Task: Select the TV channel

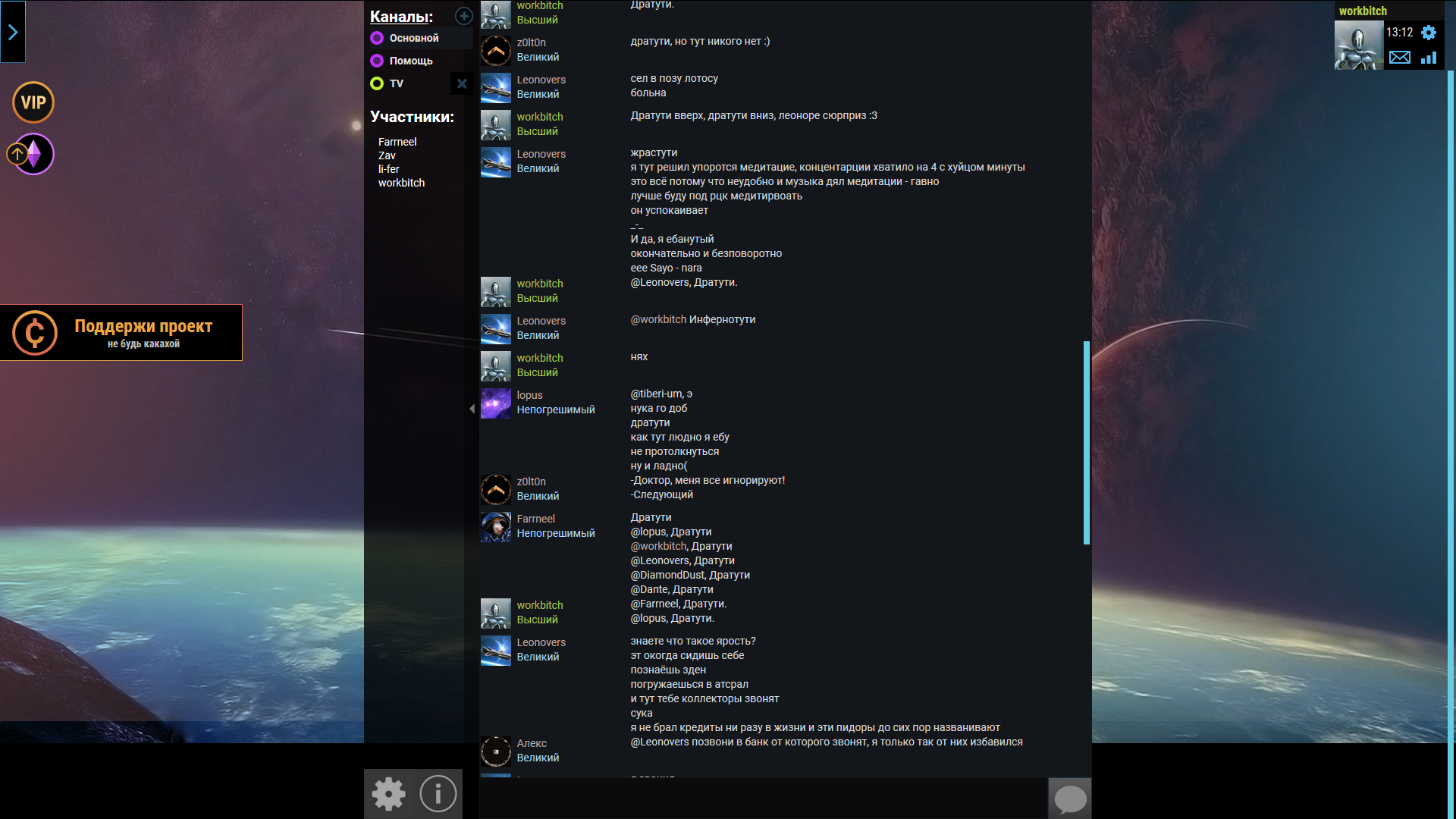Action: pyautogui.click(x=396, y=83)
